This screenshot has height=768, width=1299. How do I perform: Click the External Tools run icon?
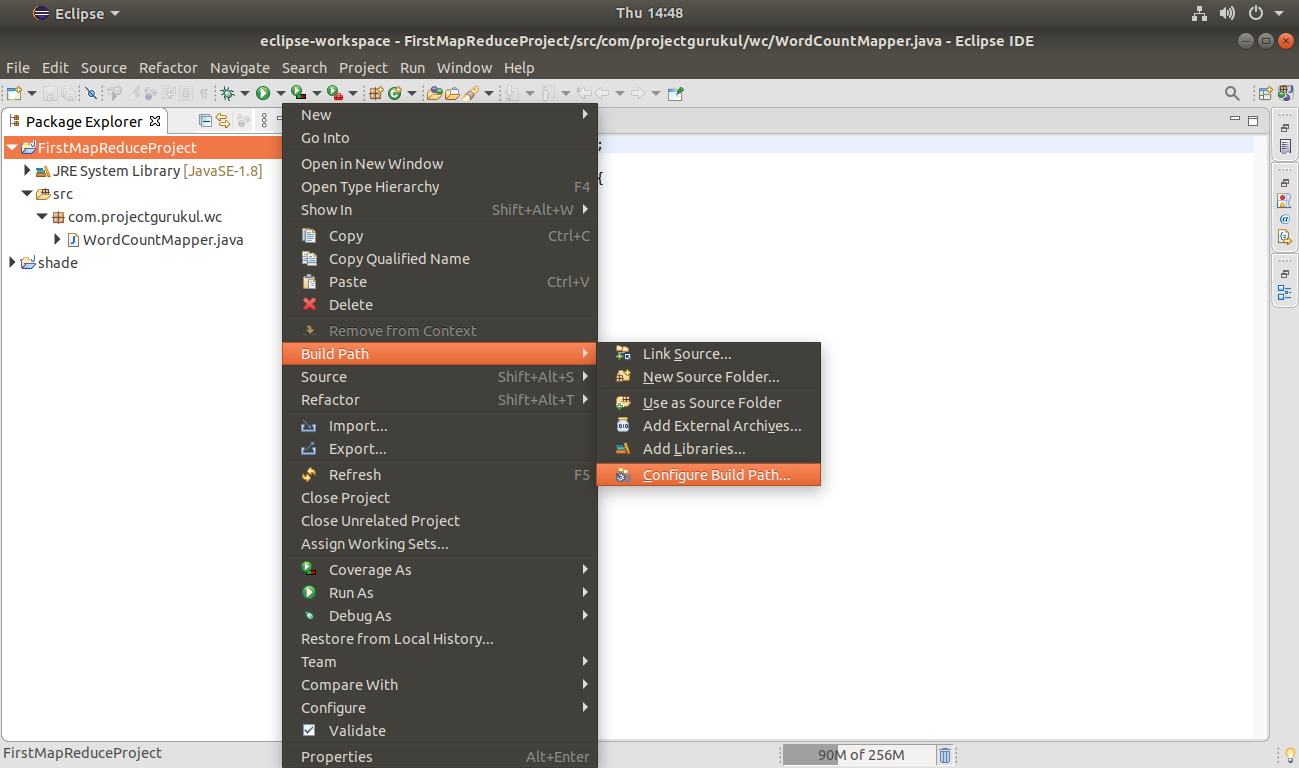(335, 93)
